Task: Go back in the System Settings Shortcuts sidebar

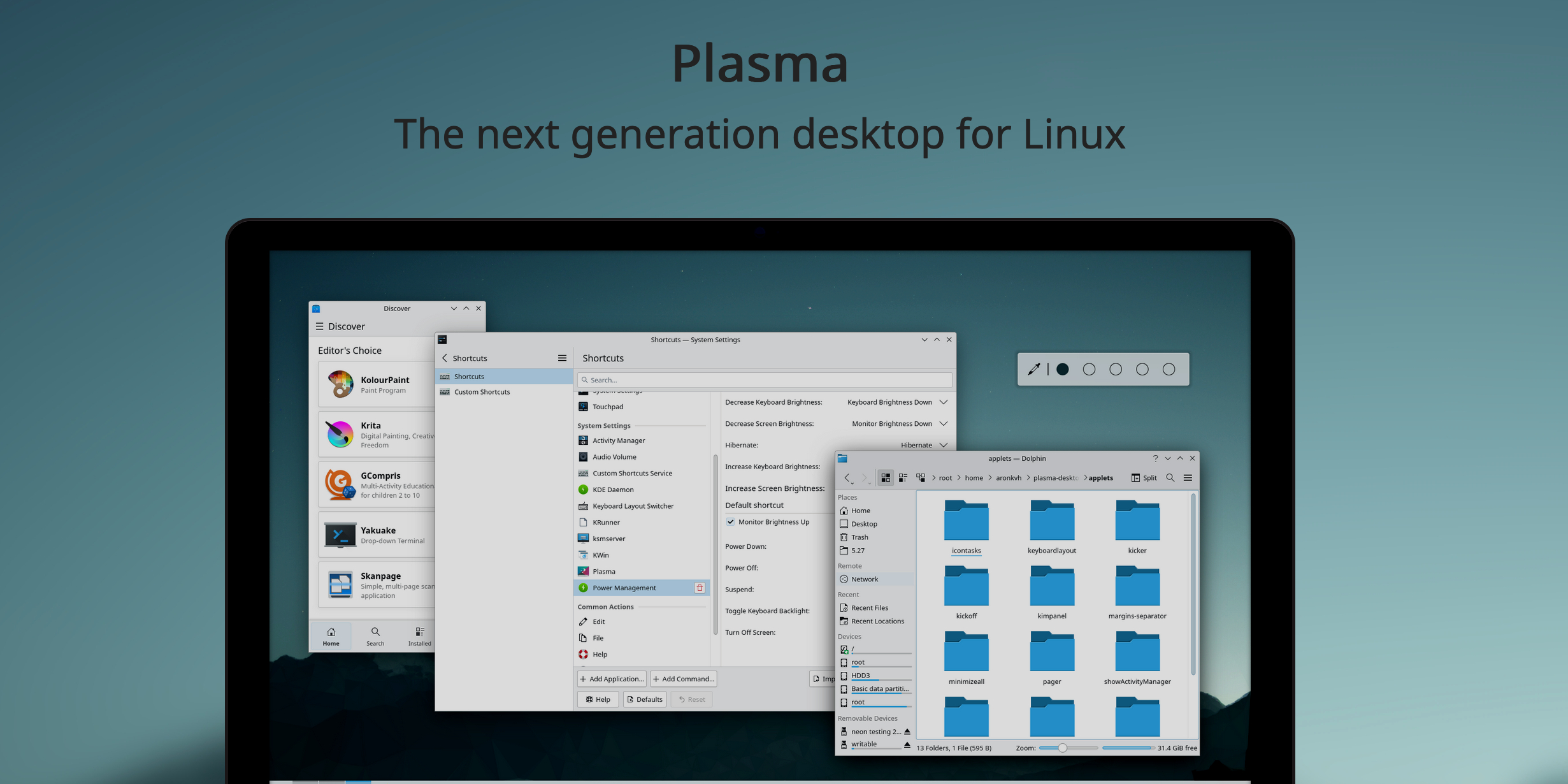Action: click(x=445, y=358)
